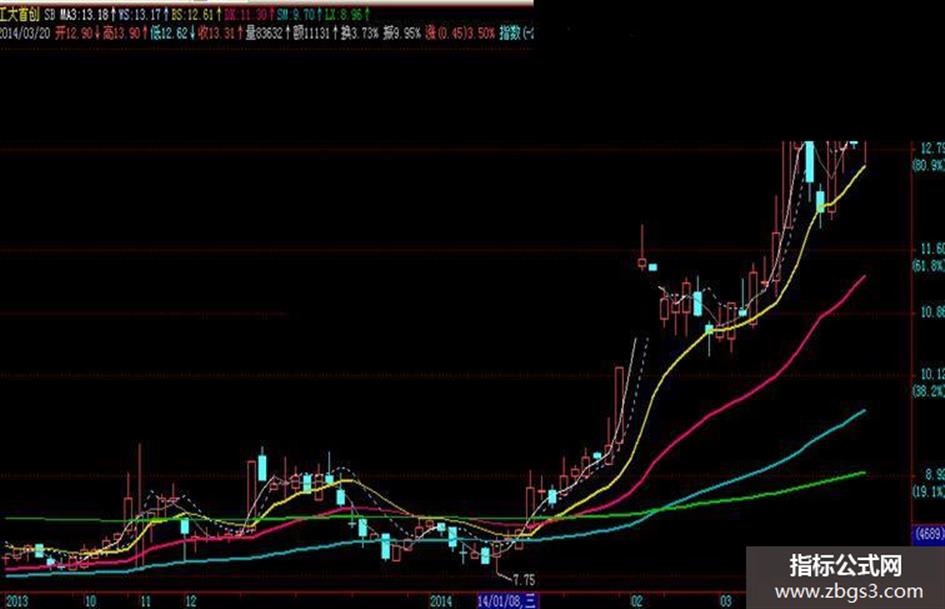Click the date 2014/03/20 in header
This screenshot has width=945, height=609.
click(25, 33)
